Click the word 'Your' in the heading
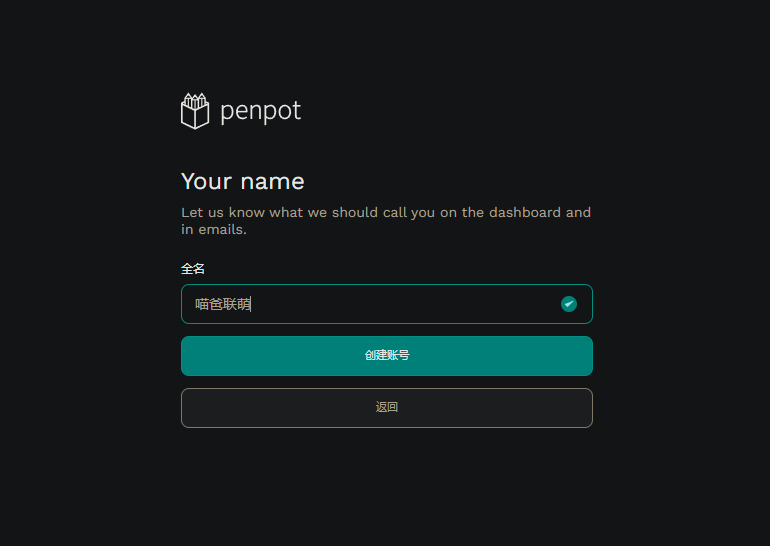The height and width of the screenshot is (546, 770). 206,181
